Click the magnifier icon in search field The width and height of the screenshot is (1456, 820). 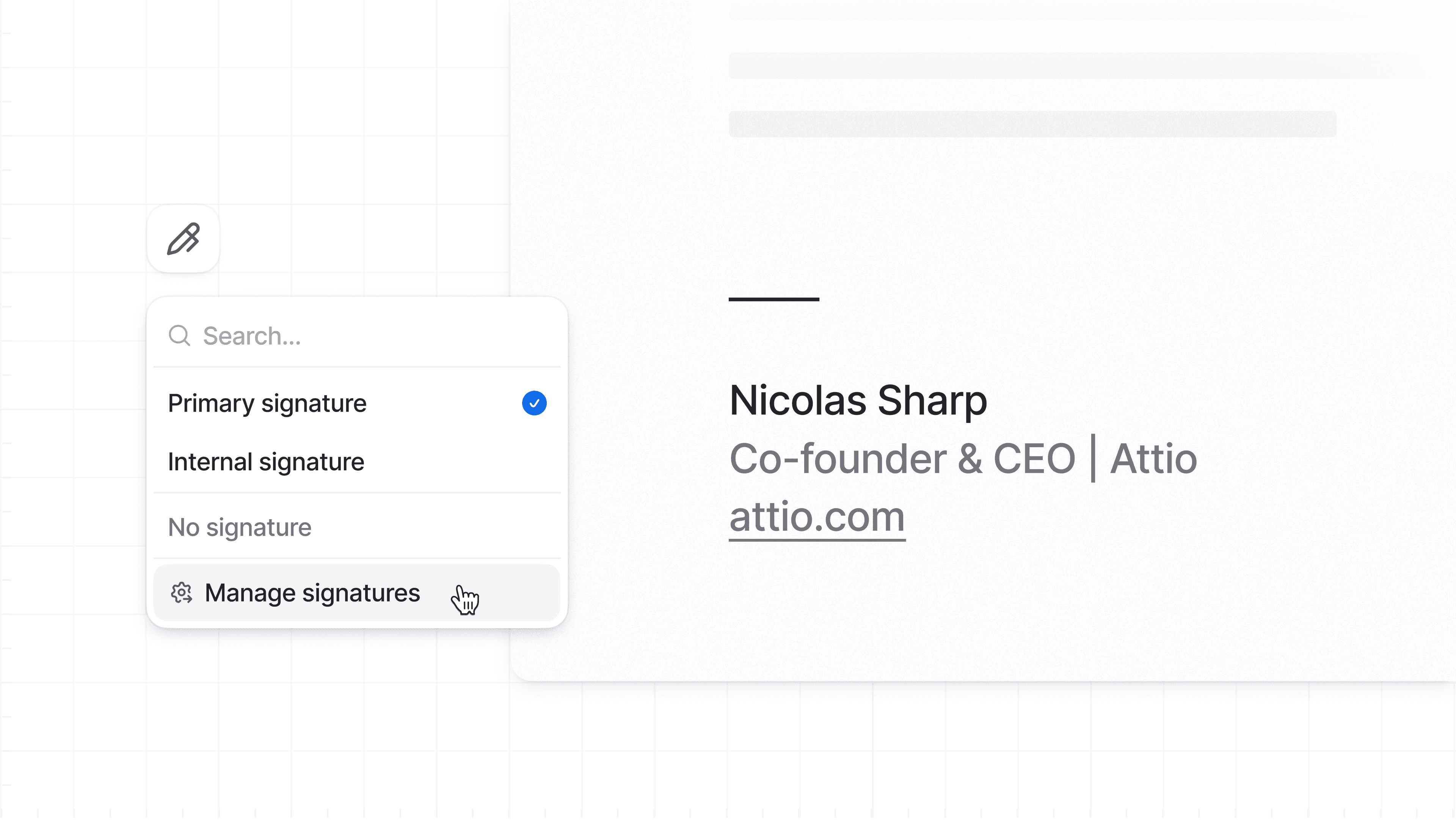(179, 335)
